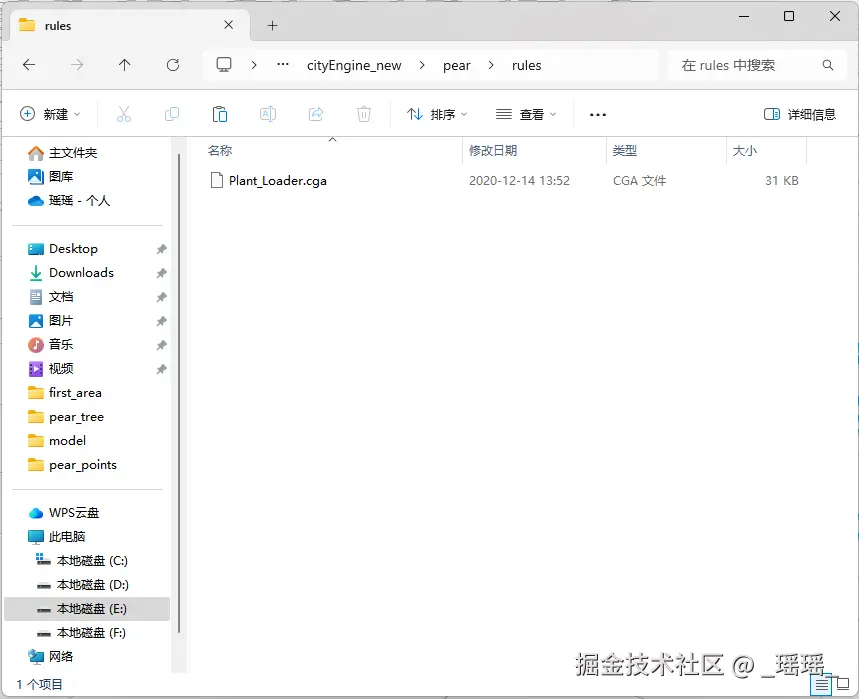Image resolution: width=859 pixels, height=699 pixels.
Task: Open the 查看 view dropdown
Action: point(526,114)
